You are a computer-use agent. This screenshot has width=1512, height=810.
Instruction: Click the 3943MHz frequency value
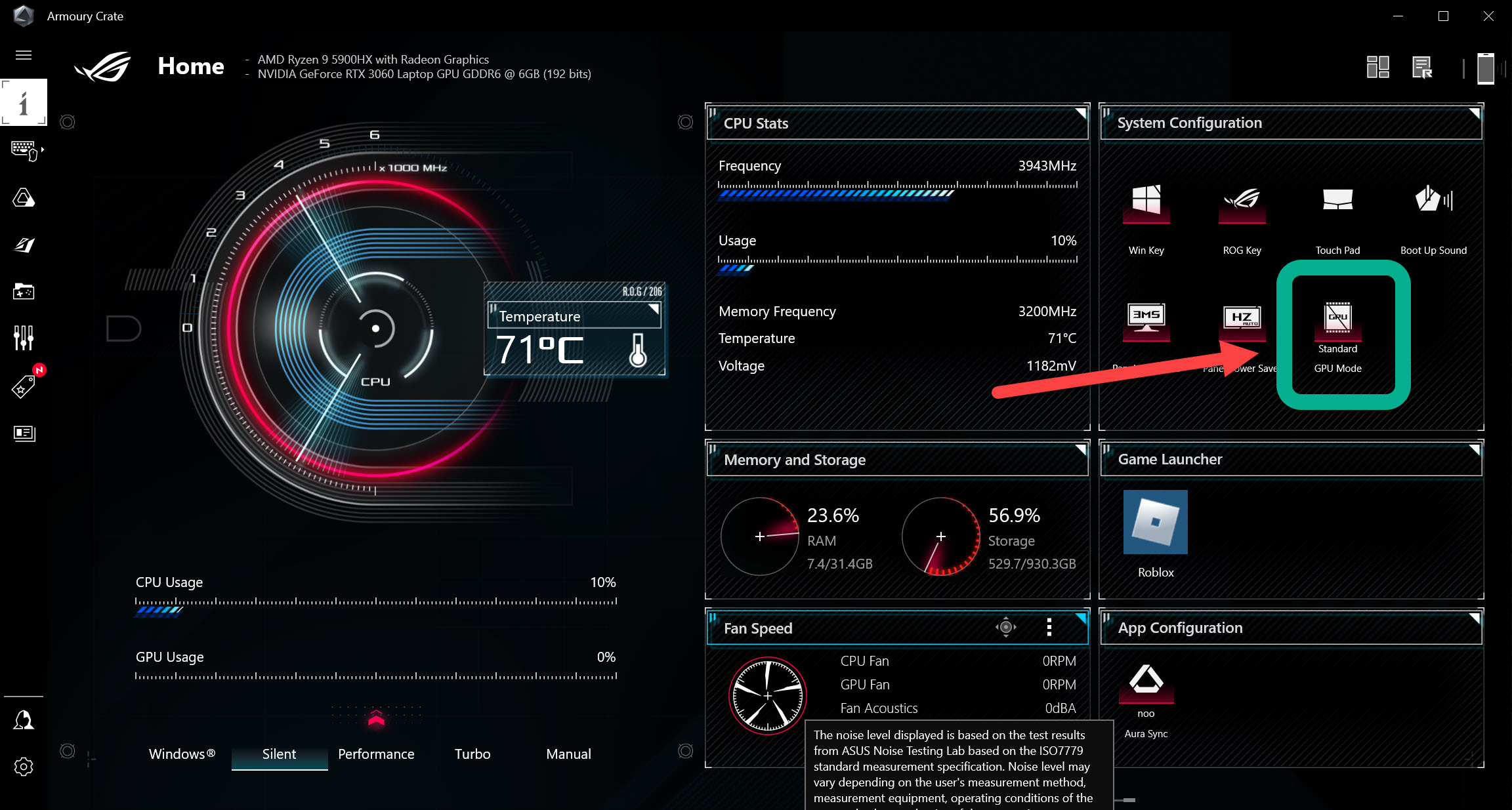pos(1047,166)
